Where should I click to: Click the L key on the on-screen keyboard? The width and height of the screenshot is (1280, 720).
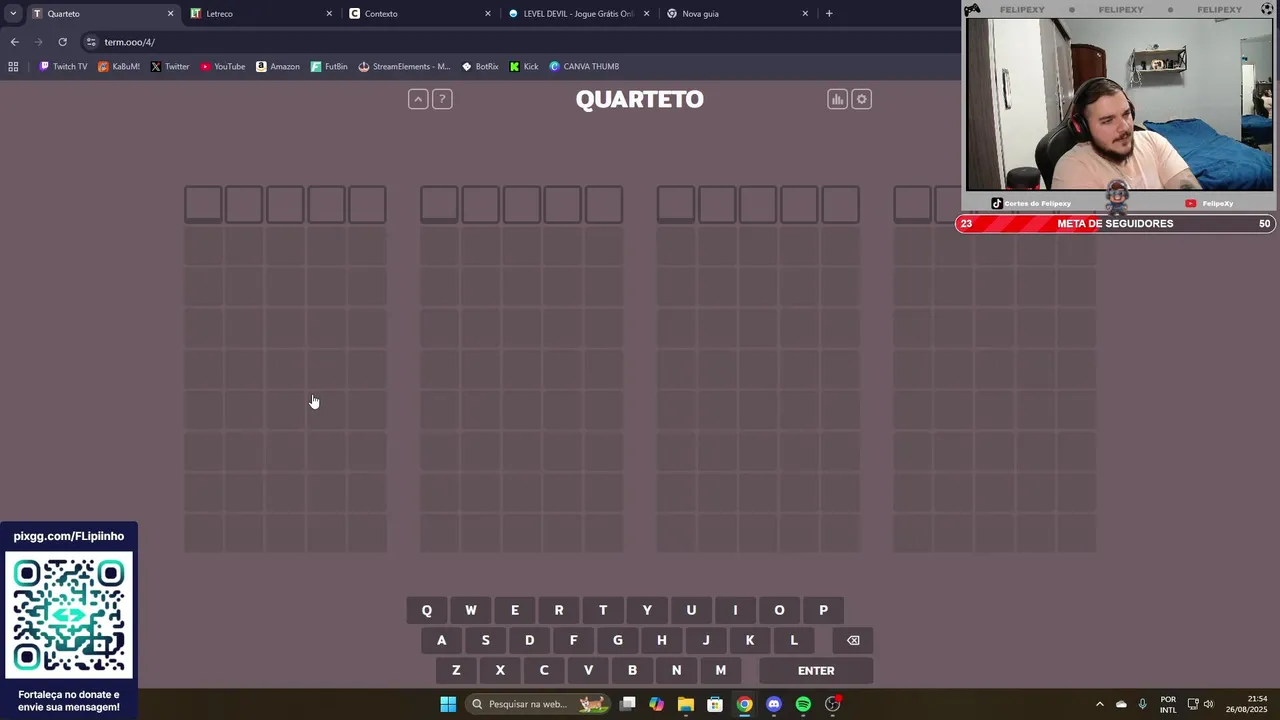pos(794,640)
